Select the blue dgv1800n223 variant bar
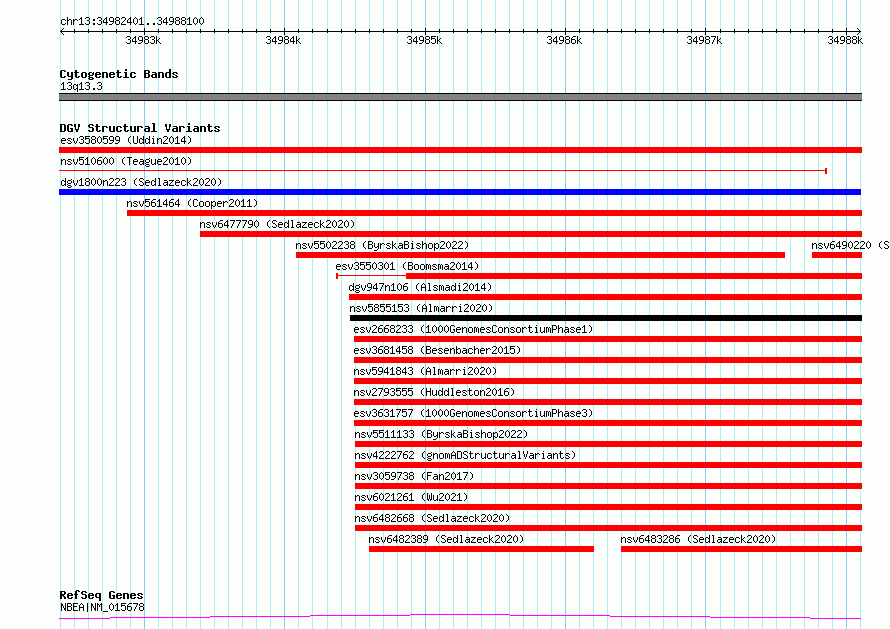Screen dimensions: 890x629 pyautogui.click(x=460, y=192)
